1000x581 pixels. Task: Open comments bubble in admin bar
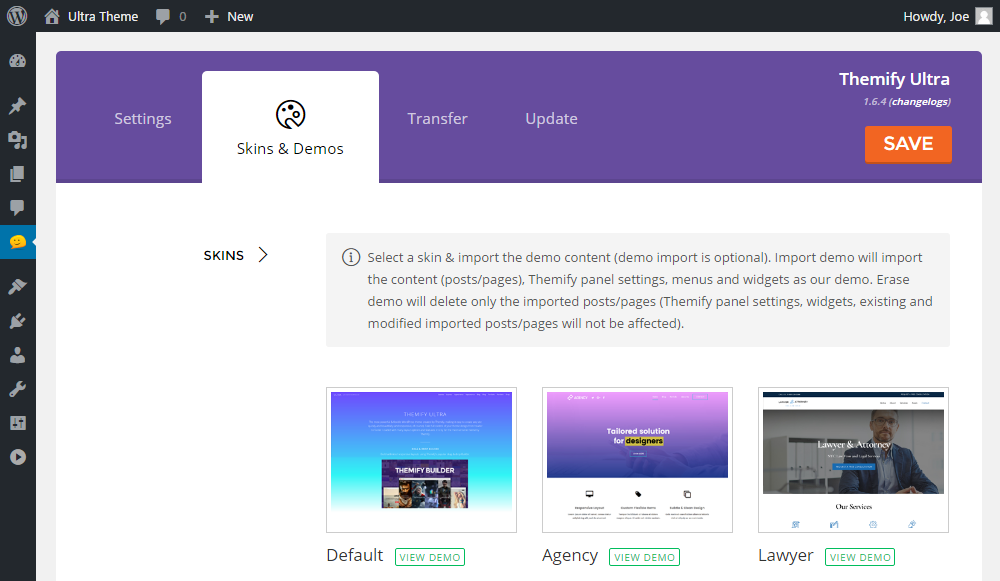163,17
